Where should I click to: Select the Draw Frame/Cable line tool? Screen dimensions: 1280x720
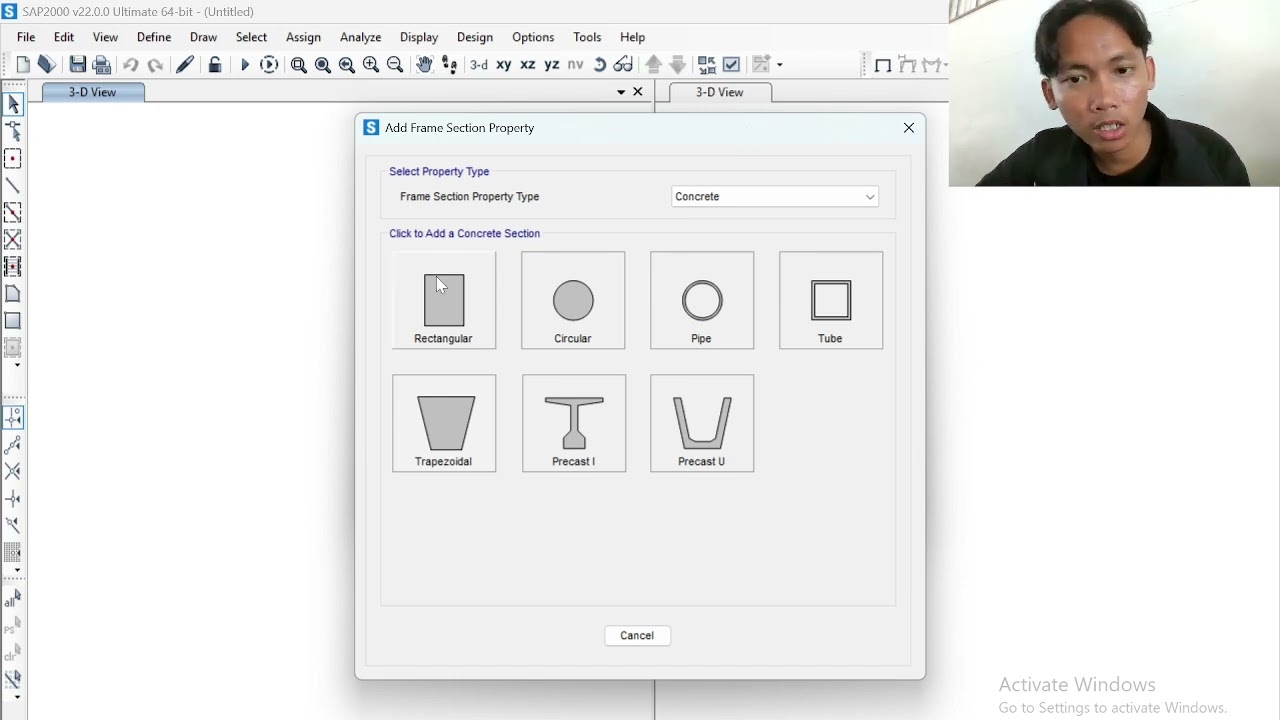(x=13, y=185)
